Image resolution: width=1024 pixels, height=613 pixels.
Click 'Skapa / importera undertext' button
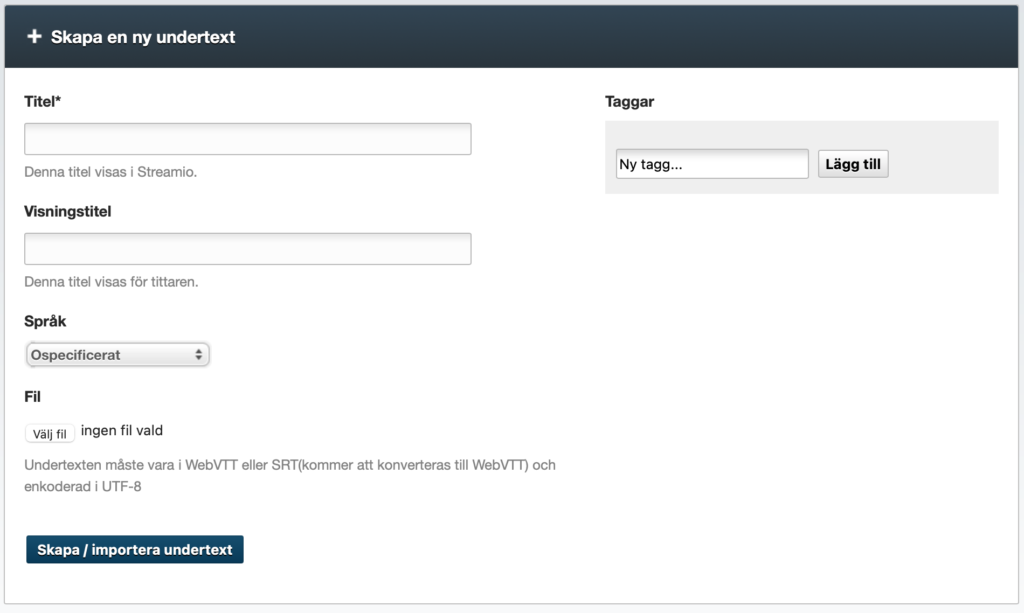135,550
